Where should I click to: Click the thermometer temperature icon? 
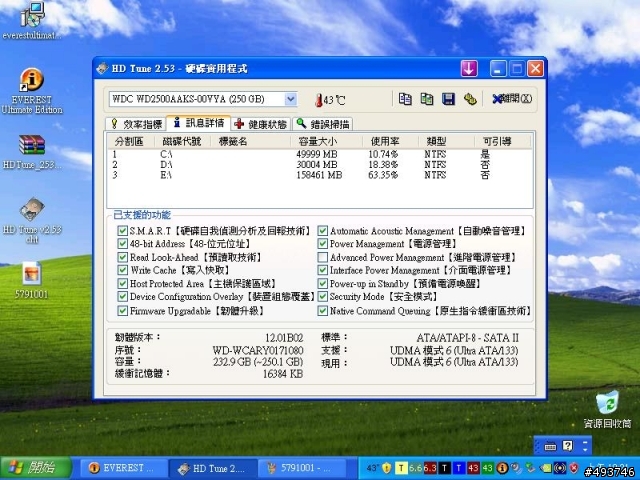pos(319,100)
